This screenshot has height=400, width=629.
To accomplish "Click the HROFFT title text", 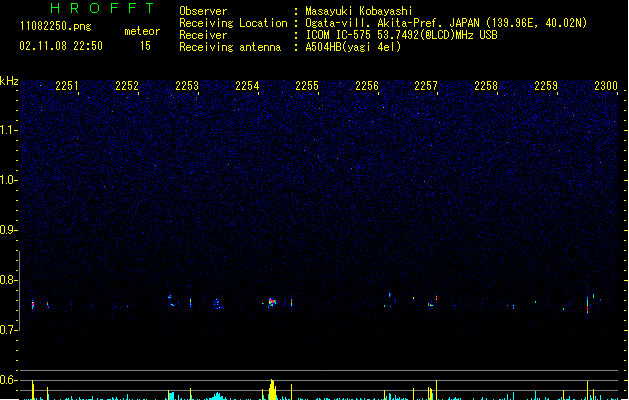I will 102,8.
